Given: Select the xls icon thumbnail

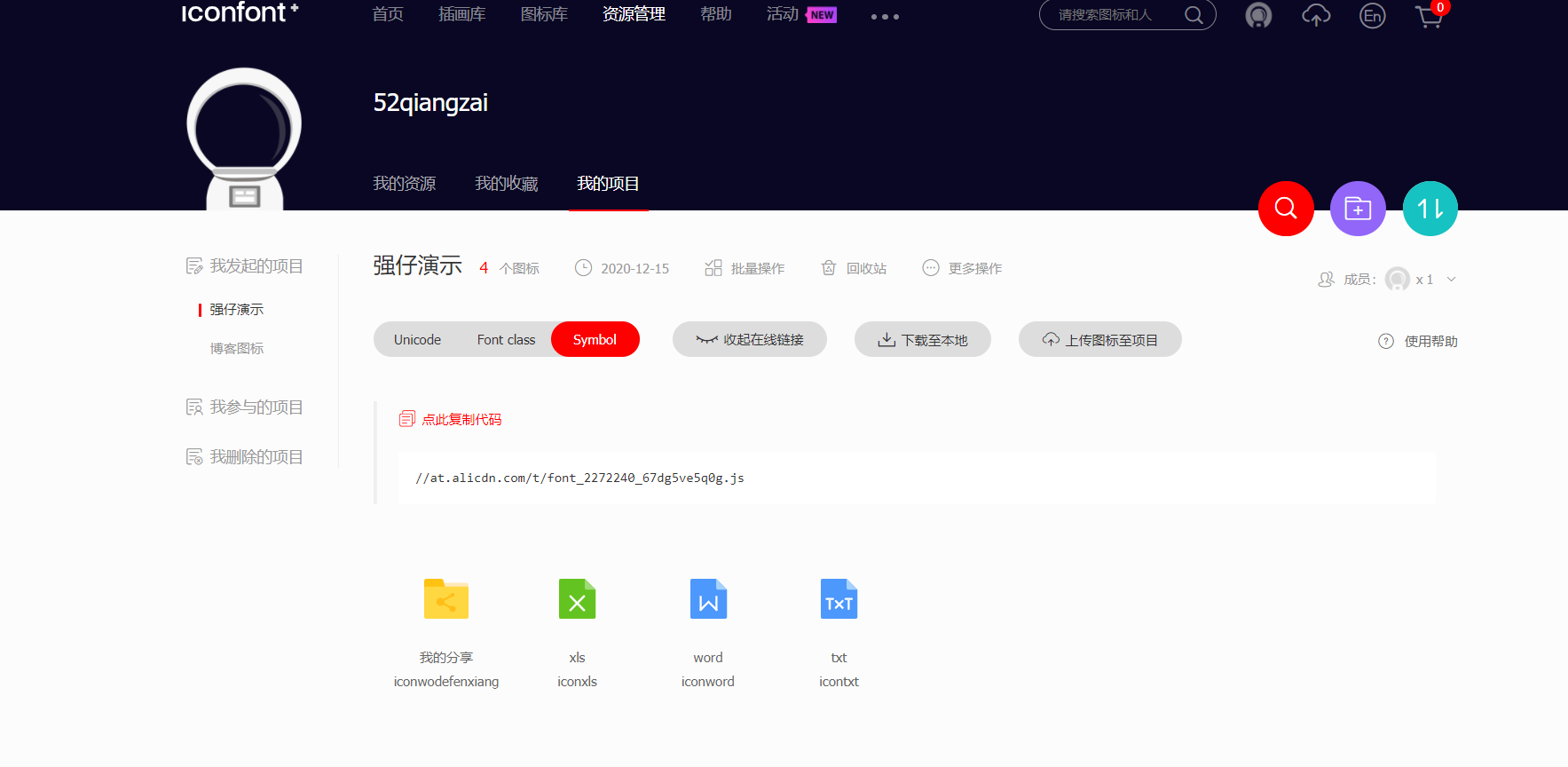Looking at the screenshot, I should (x=577, y=599).
